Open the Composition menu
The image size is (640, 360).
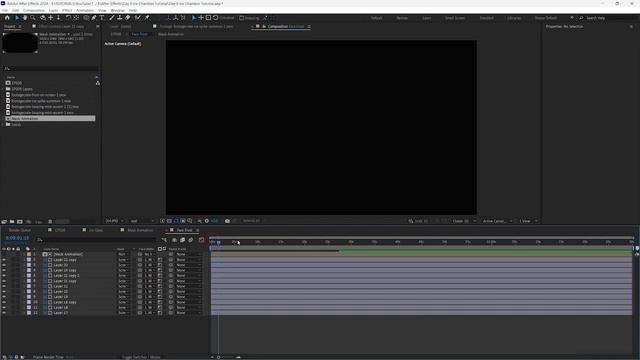tap(34, 10)
